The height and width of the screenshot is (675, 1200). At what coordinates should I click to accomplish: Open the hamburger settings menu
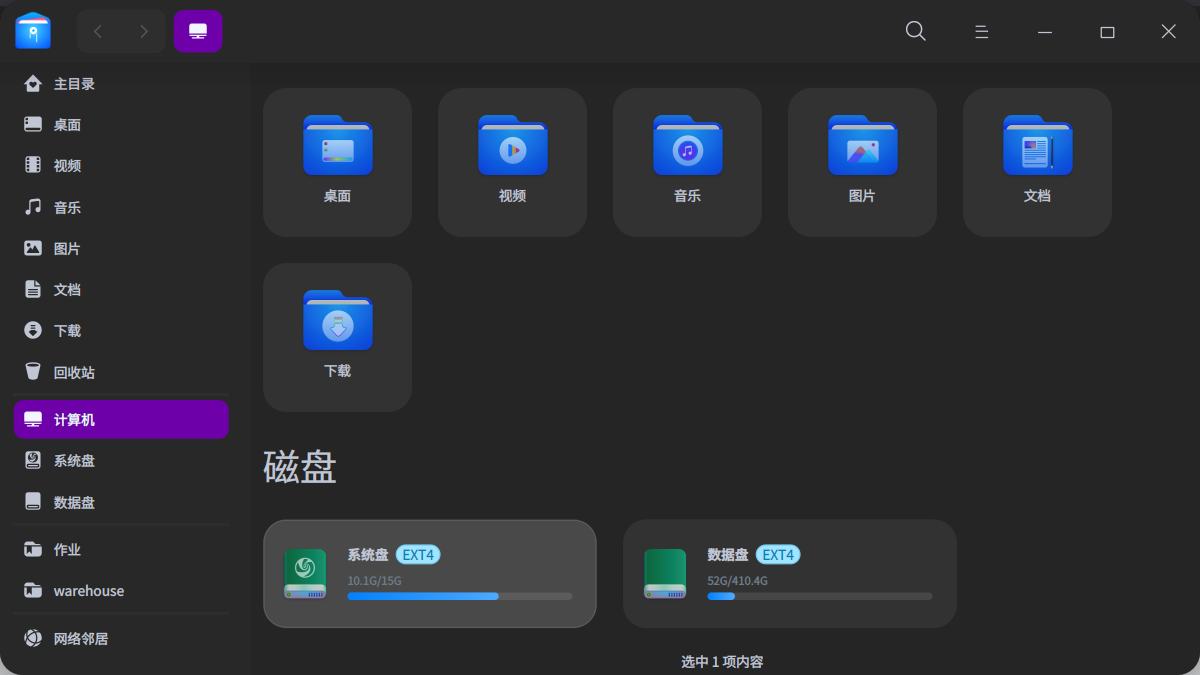click(981, 31)
